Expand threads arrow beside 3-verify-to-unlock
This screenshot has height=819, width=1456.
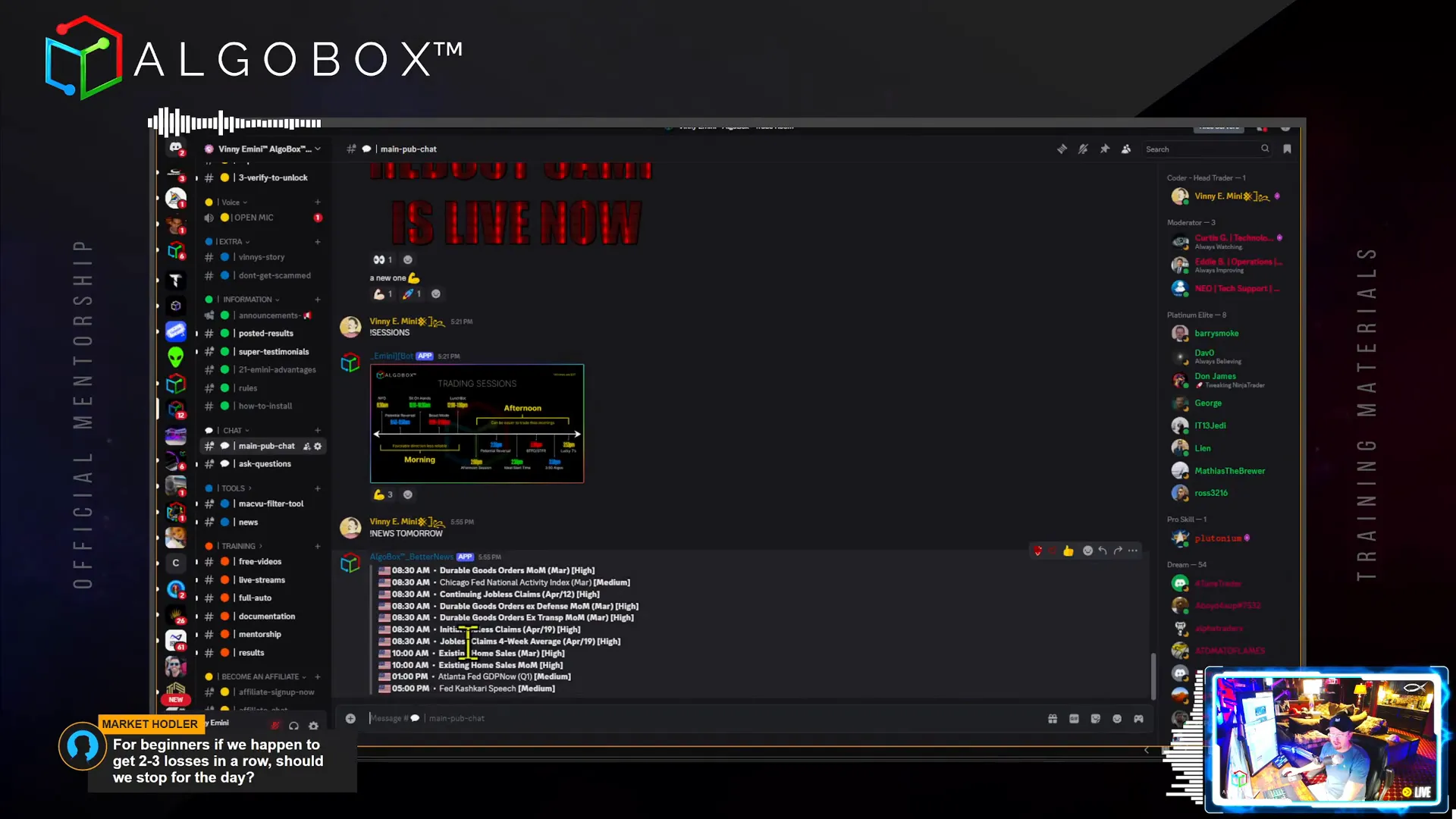[196, 178]
